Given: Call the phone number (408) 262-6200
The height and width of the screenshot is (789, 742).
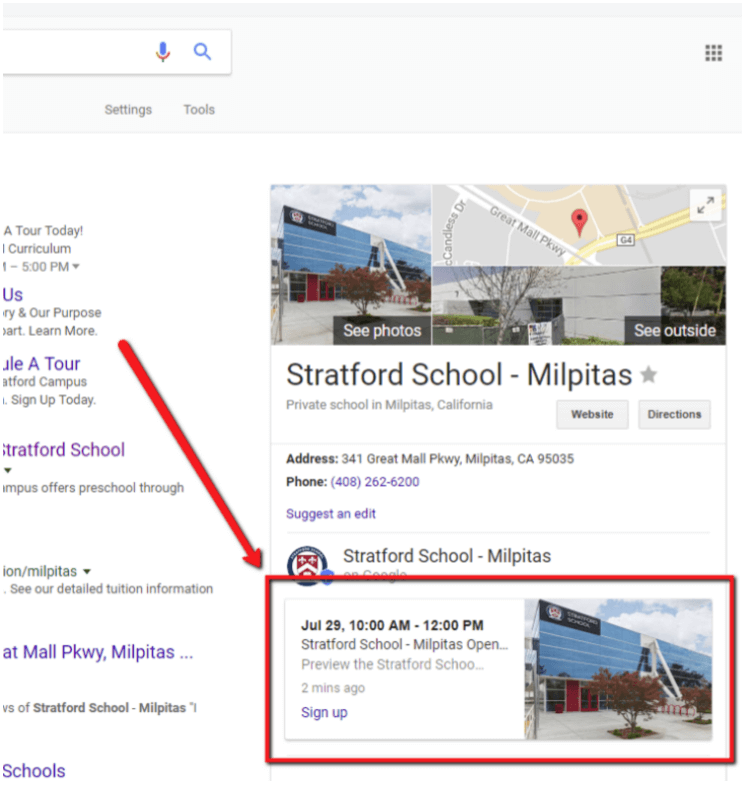Looking at the screenshot, I should [375, 482].
